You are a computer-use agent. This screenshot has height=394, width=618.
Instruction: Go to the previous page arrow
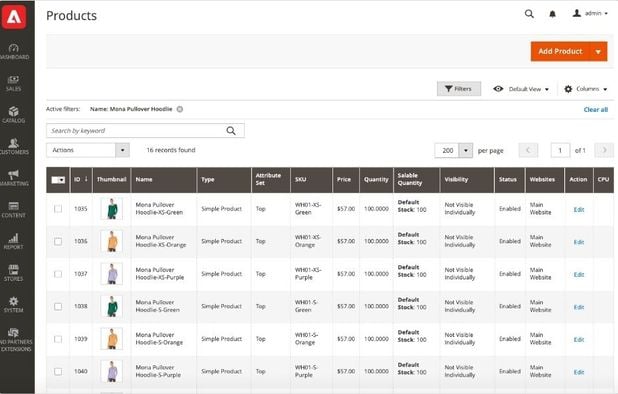pyautogui.click(x=528, y=150)
